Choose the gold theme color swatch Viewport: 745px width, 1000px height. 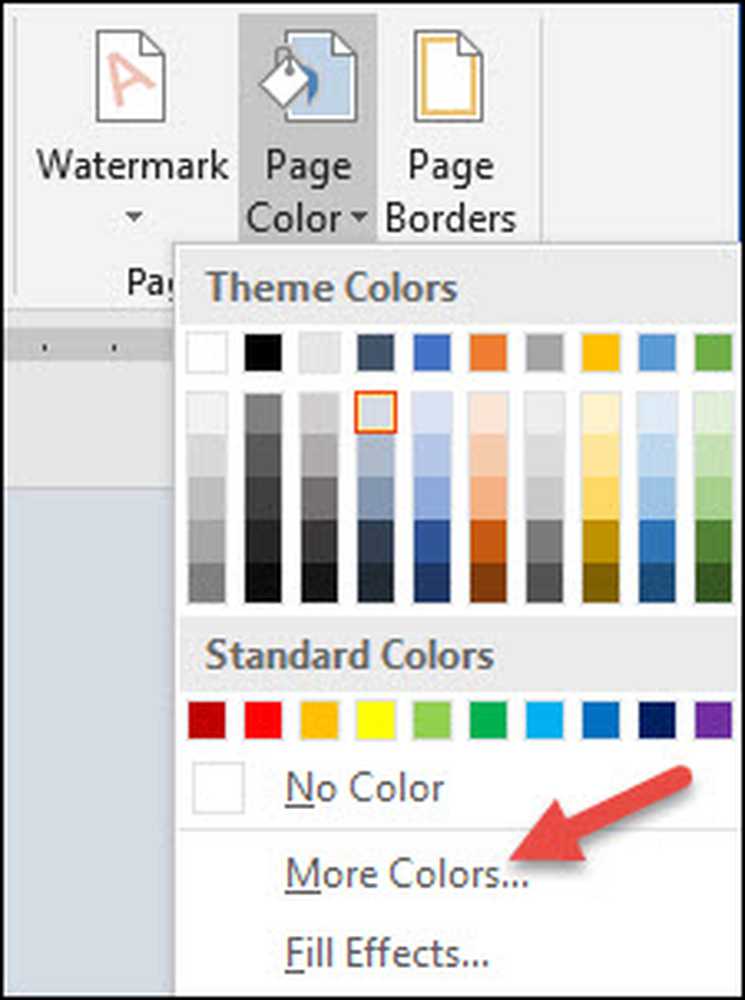coord(601,353)
